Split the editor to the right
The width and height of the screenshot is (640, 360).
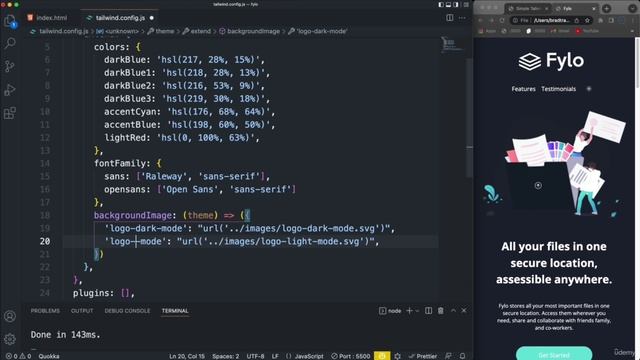coord(449,18)
